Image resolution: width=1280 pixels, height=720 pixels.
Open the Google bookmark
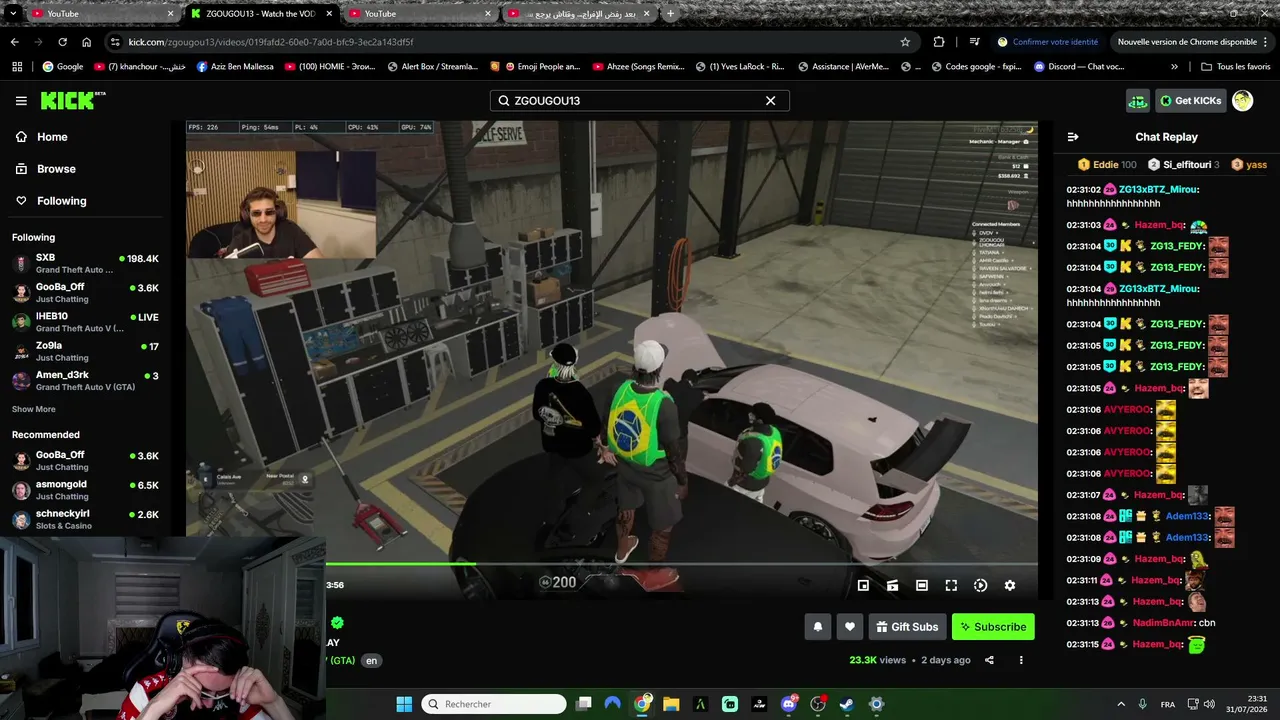[63, 67]
